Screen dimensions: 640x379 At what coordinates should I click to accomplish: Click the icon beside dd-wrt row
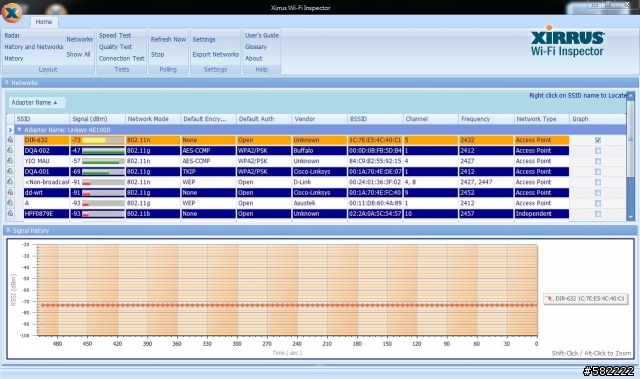10,193
